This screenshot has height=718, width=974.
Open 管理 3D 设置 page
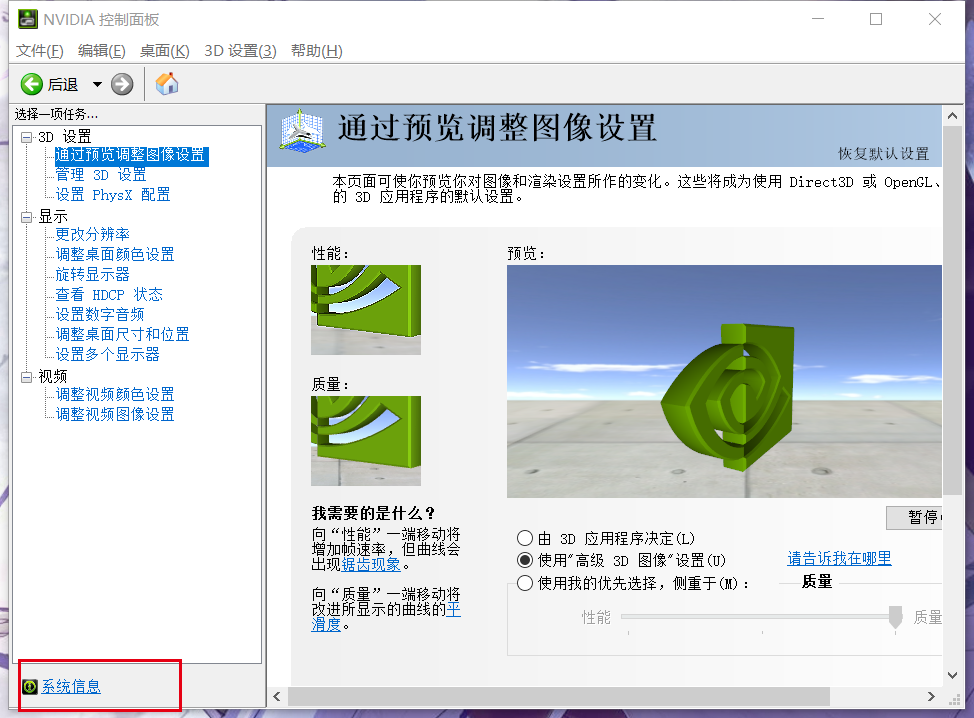[101, 175]
